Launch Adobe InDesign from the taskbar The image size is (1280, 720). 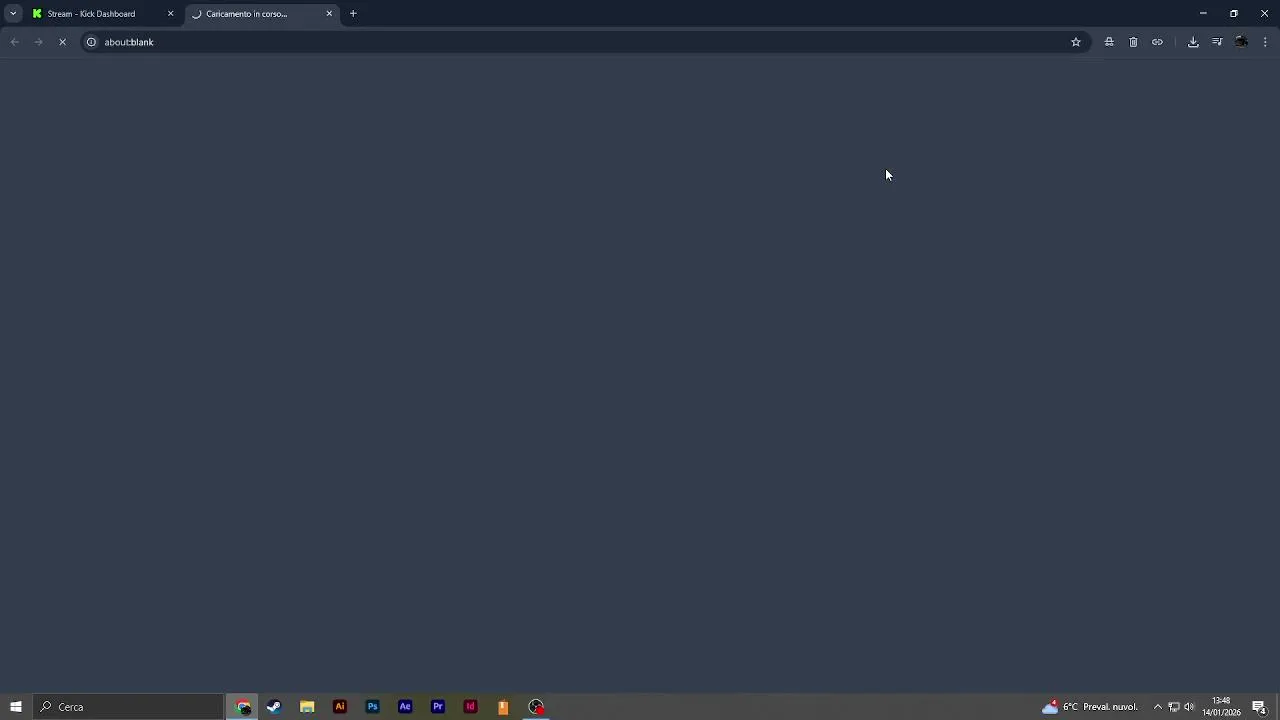tap(470, 707)
